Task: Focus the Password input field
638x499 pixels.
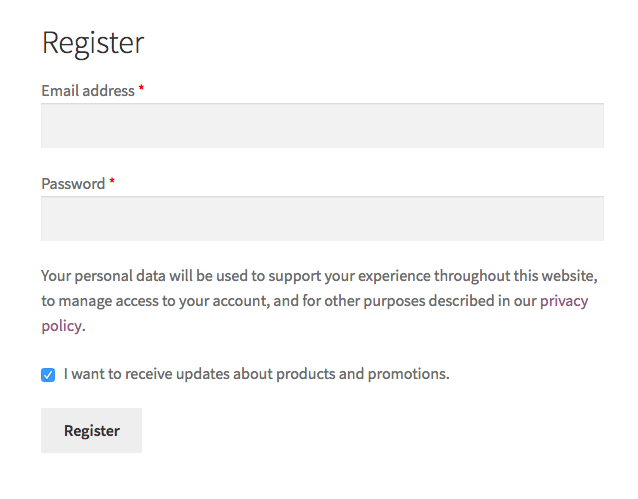Action: point(322,218)
